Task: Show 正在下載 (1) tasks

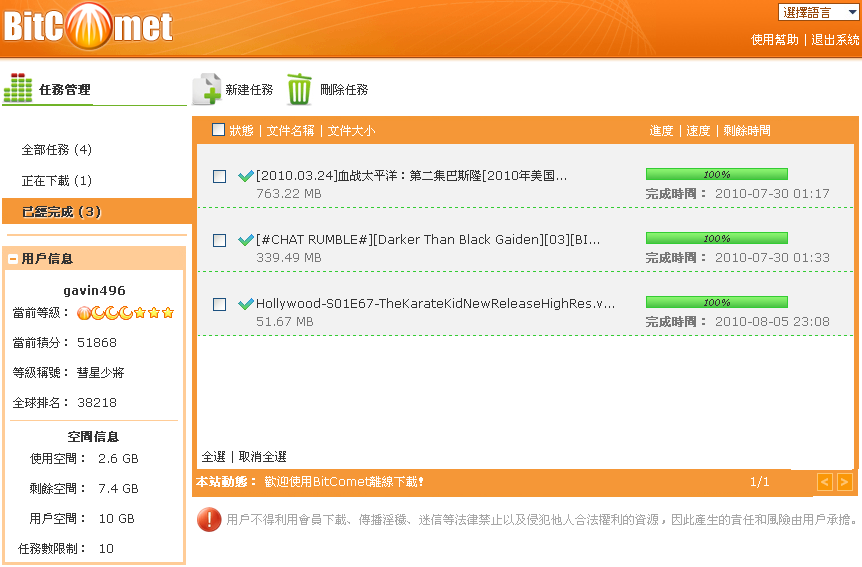Action: [57, 181]
